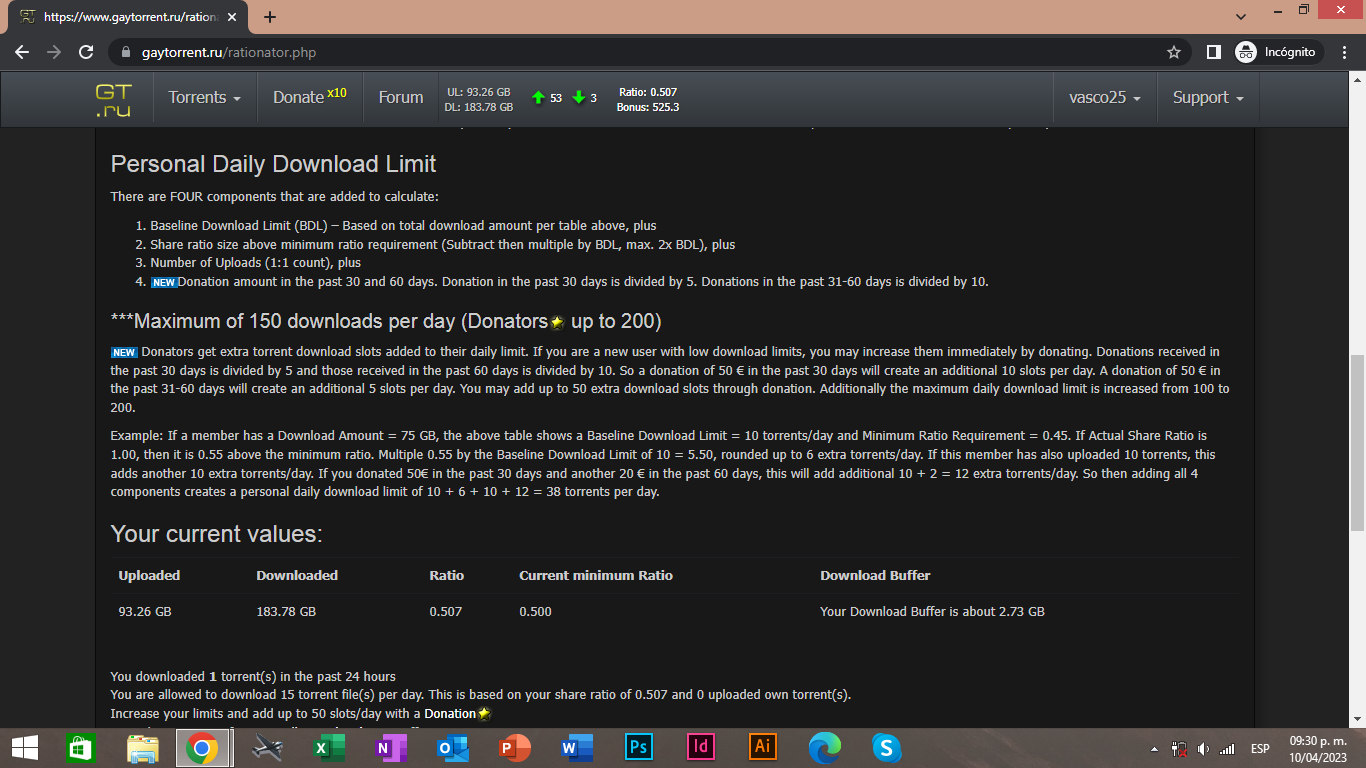Select Forum in the navigation bar

click(x=400, y=98)
